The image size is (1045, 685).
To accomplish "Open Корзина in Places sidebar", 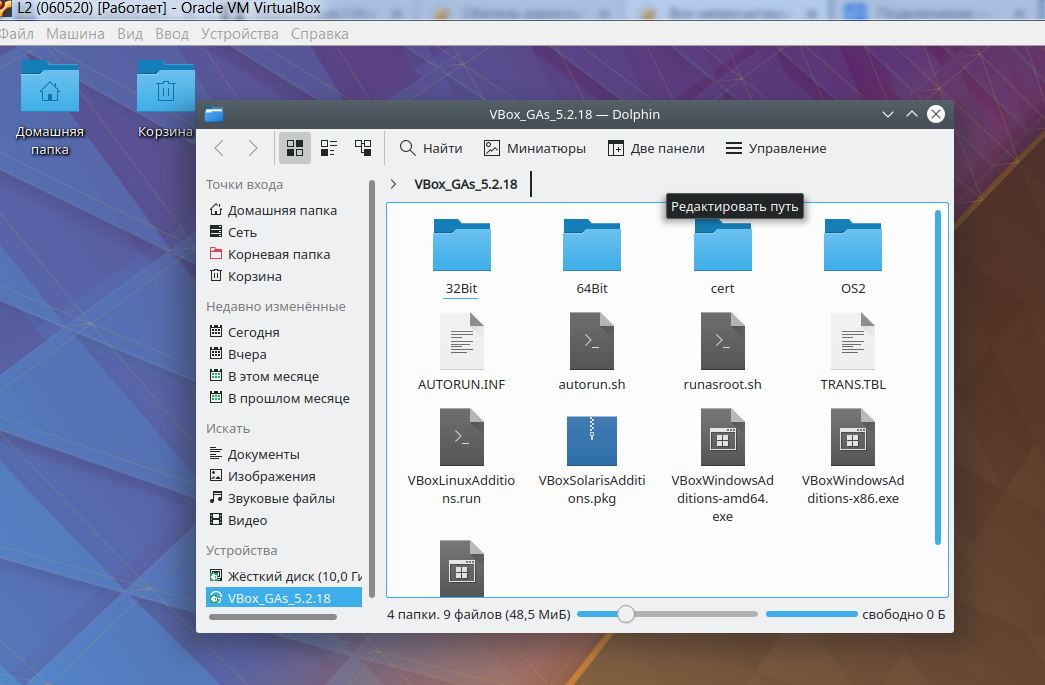I will point(245,276).
